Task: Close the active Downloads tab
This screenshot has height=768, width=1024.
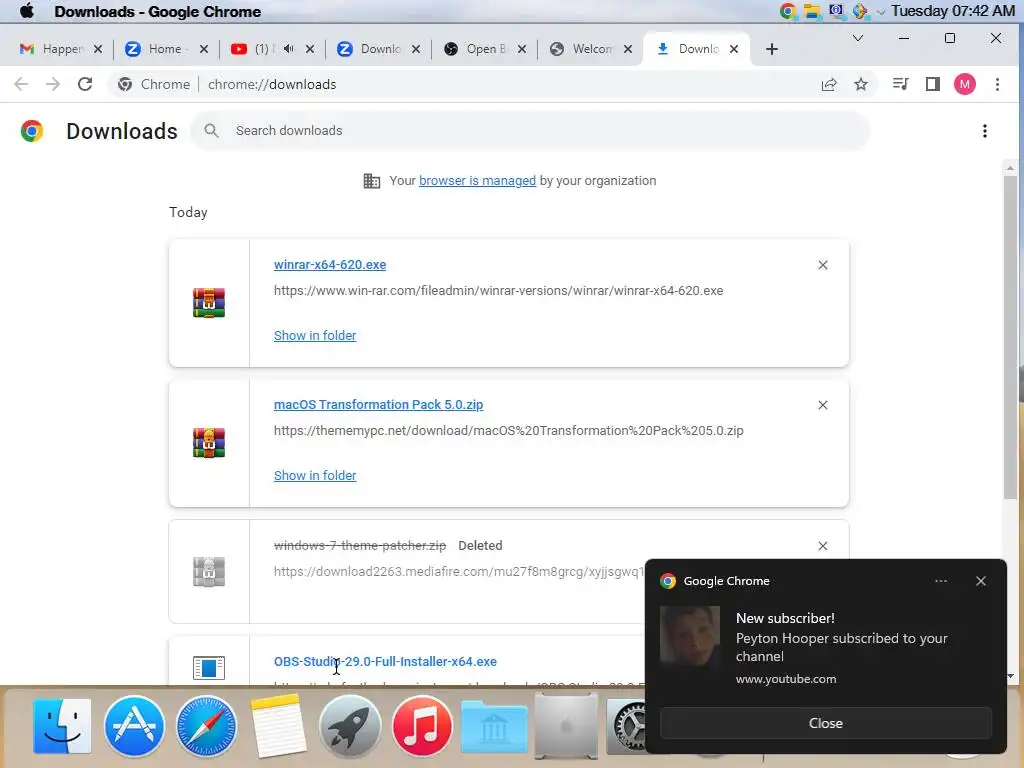Action: (x=733, y=49)
